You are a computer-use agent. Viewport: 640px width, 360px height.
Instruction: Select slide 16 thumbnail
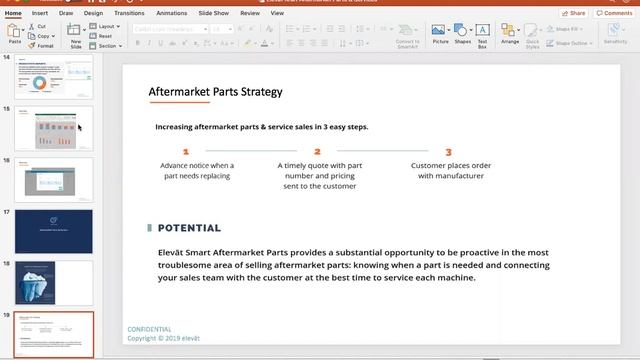(54, 180)
